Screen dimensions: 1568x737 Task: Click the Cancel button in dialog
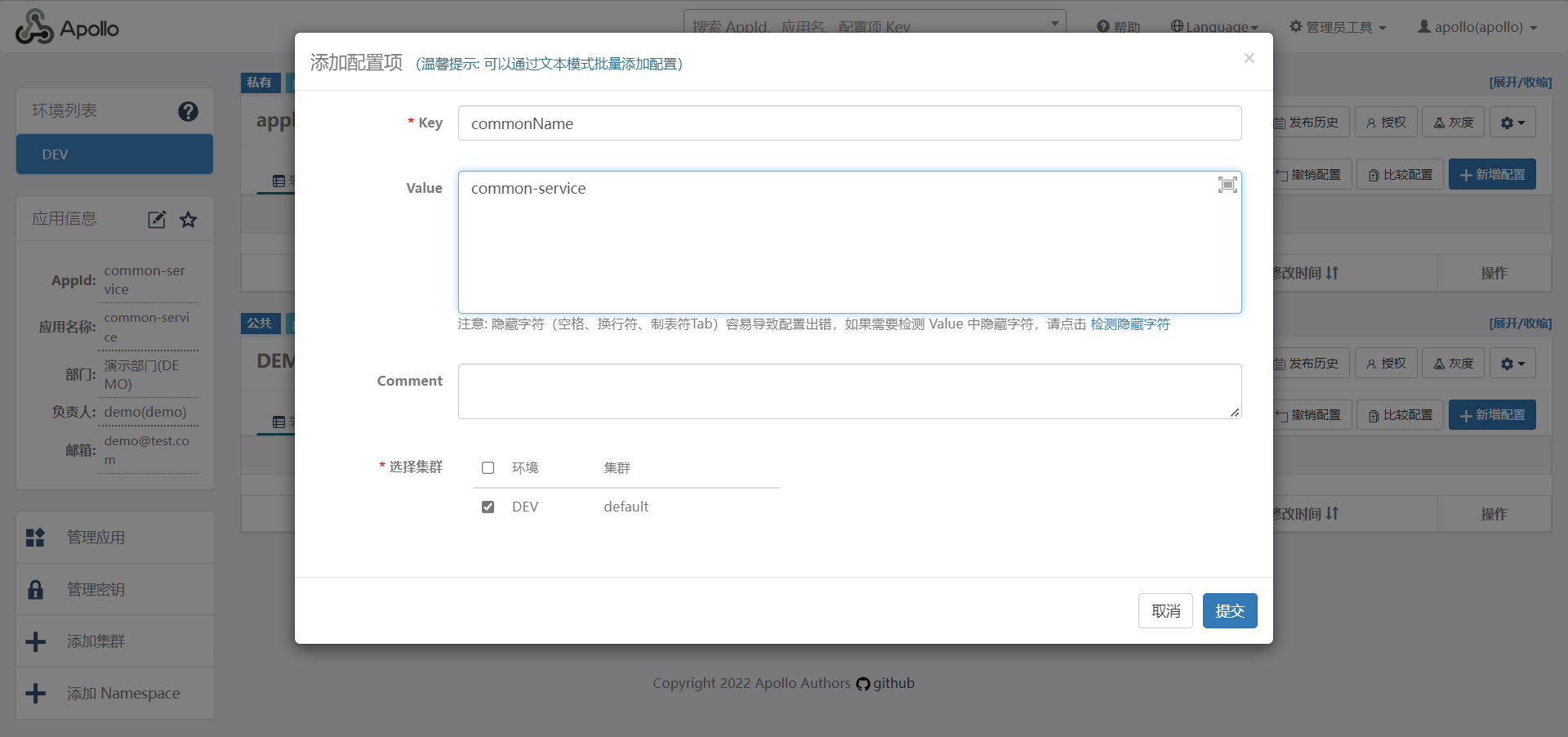[1165, 611]
